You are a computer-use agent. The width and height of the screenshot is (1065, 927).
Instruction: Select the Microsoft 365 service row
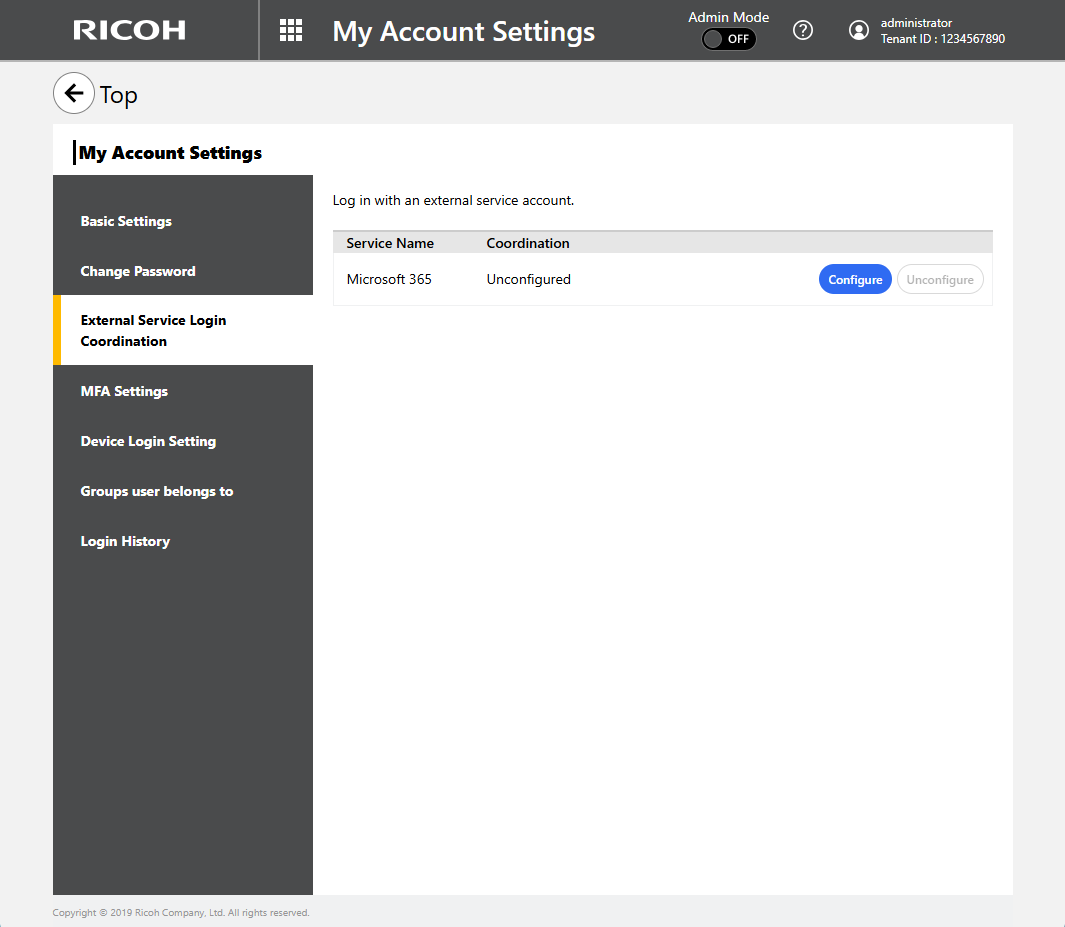click(389, 280)
